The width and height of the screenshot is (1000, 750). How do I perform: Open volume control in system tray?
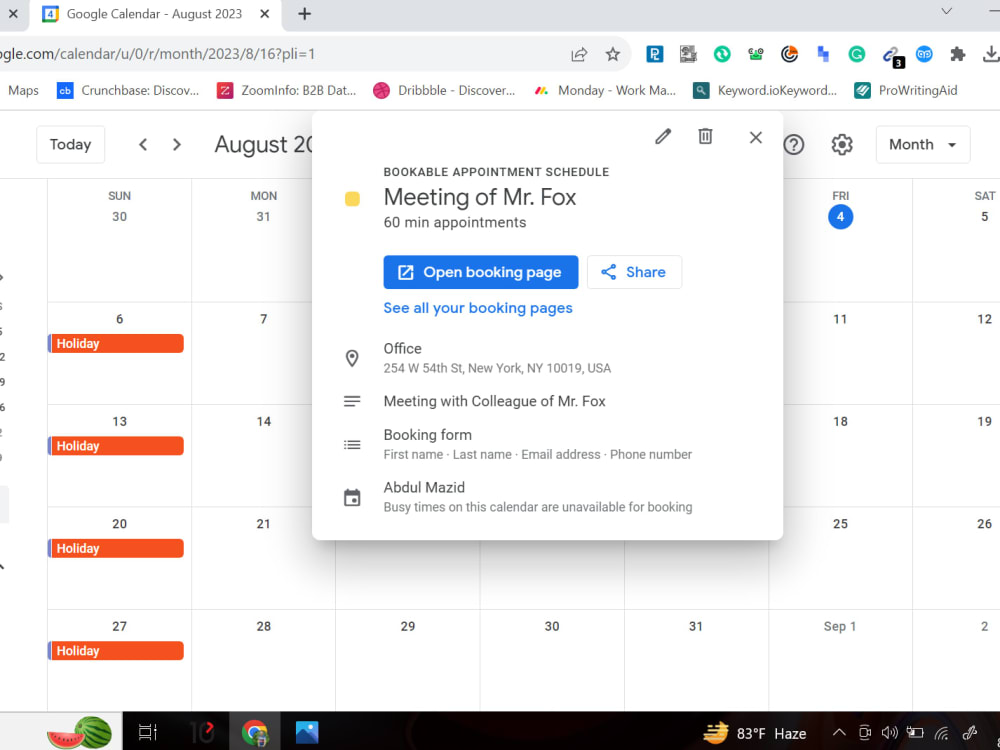point(890,733)
